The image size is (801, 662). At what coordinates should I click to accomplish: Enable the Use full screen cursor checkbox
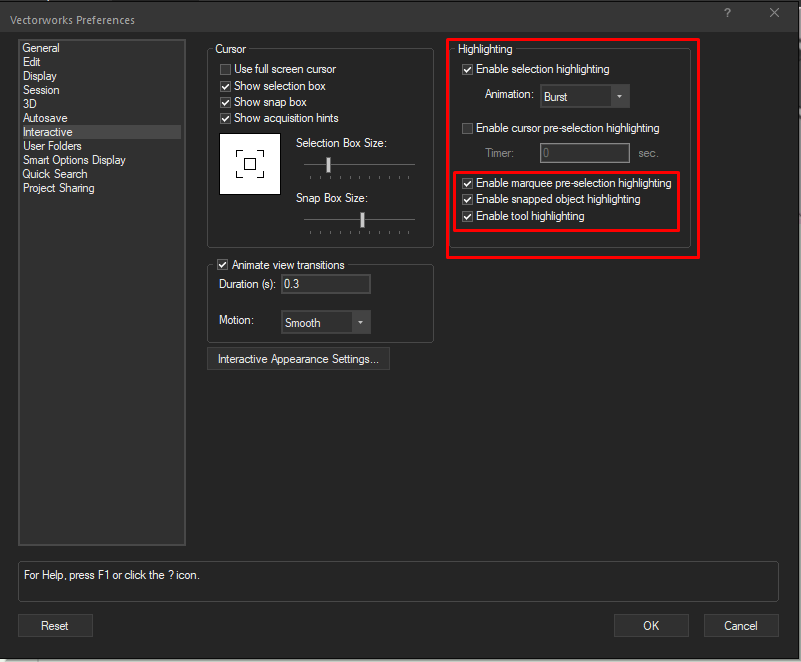226,69
